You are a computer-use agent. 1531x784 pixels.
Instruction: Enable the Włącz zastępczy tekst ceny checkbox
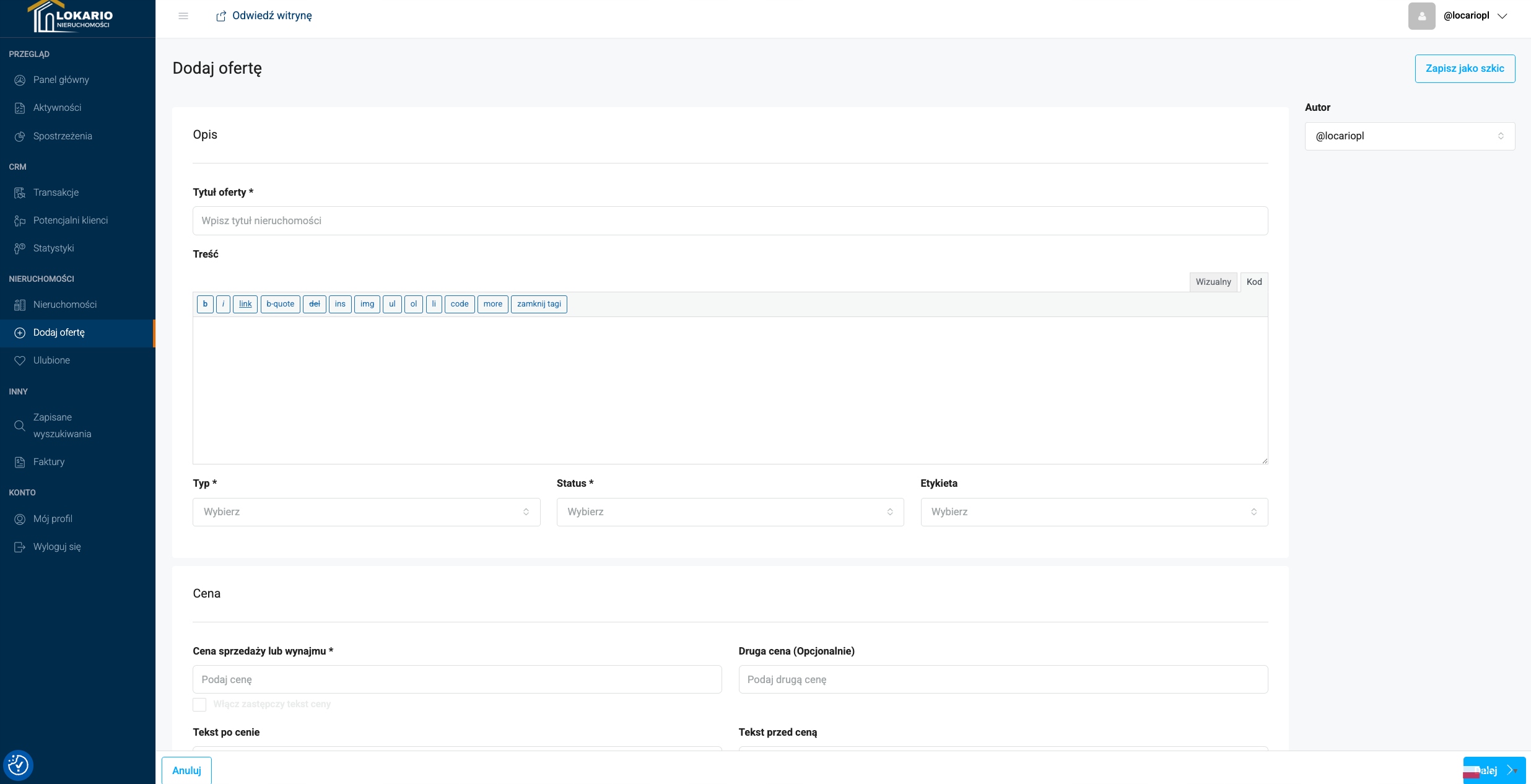point(199,705)
